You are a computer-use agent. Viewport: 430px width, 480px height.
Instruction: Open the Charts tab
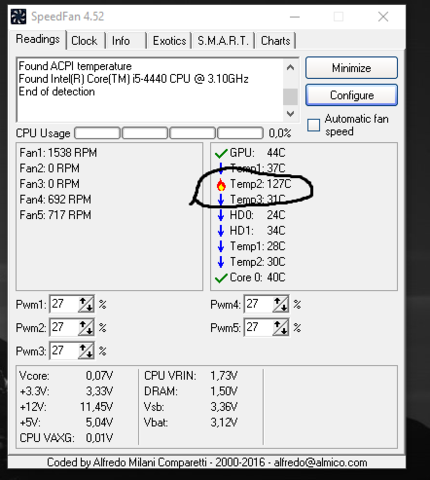(x=276, y=41)
